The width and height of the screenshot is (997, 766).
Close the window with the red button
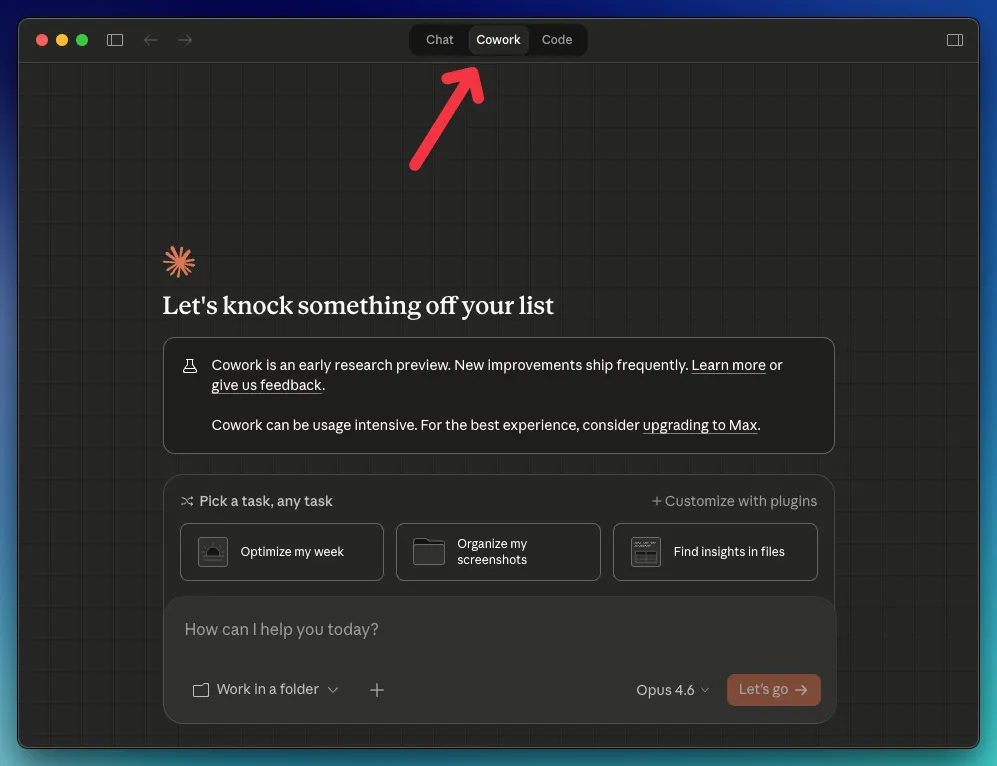[42, 40]
